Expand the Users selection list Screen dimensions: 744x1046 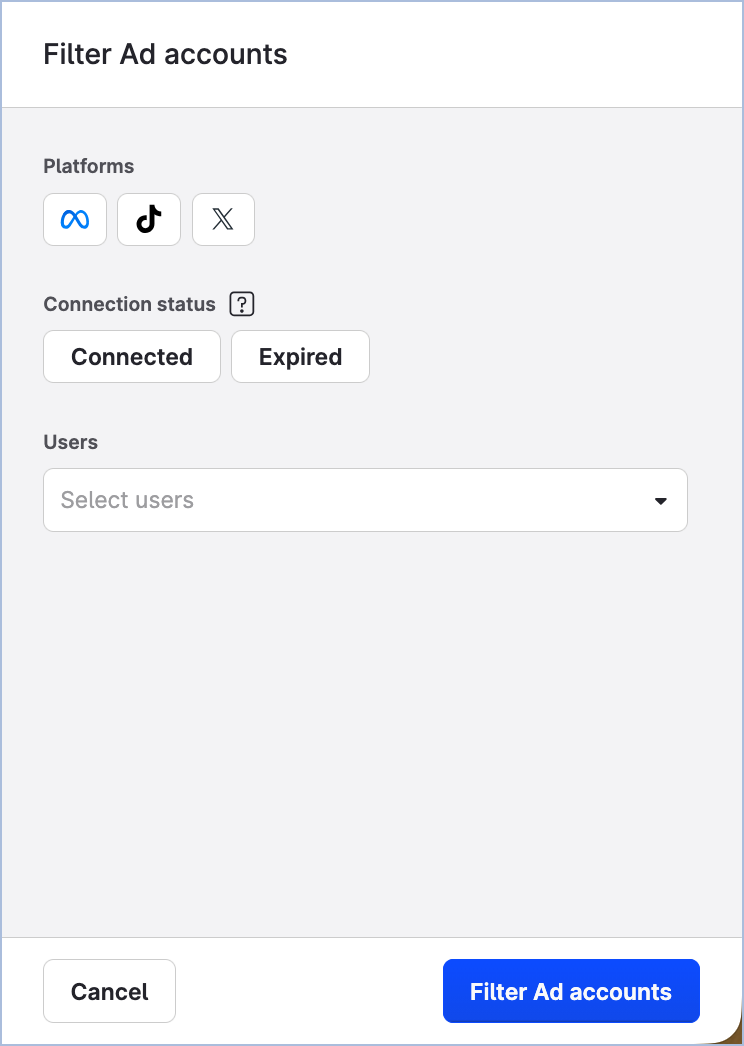365,500
